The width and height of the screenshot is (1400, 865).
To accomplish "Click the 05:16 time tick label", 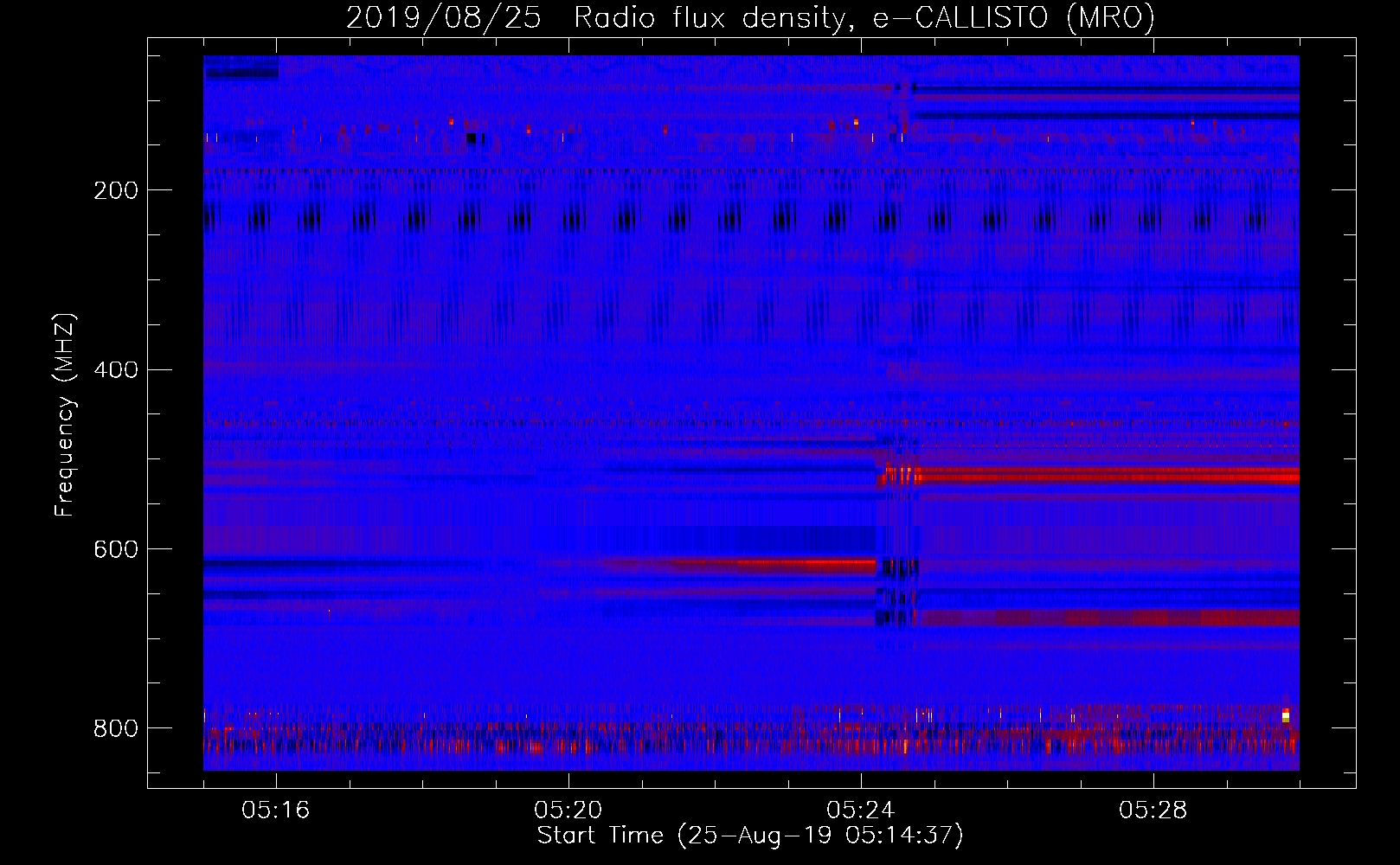I will click(x=276, y=811).
